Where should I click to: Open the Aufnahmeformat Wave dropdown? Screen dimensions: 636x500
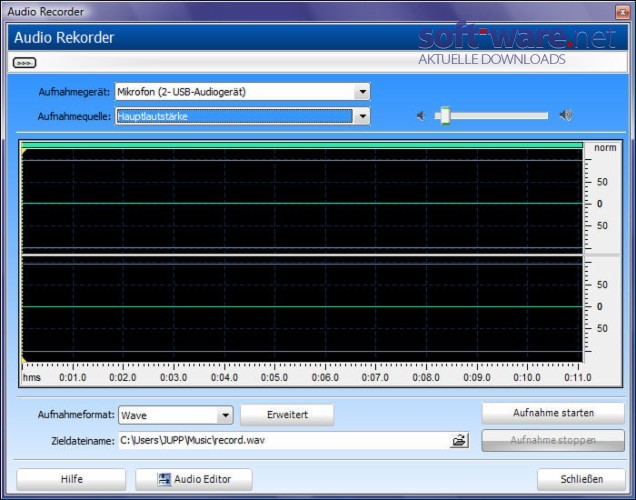pyautogui.click(x=176, y=415)
